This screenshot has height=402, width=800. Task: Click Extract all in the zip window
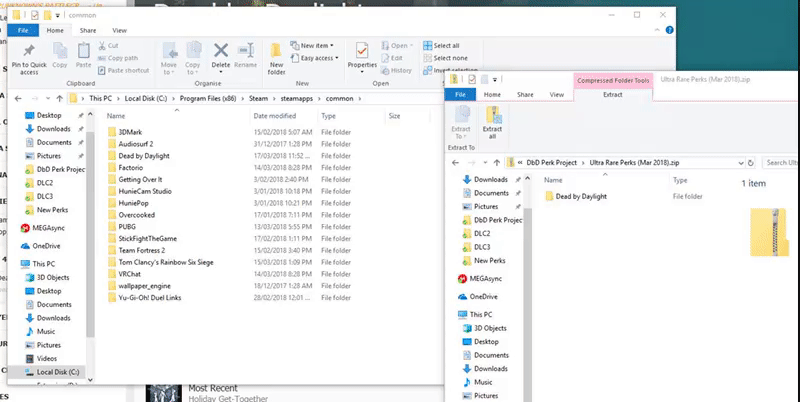[492, 123]
